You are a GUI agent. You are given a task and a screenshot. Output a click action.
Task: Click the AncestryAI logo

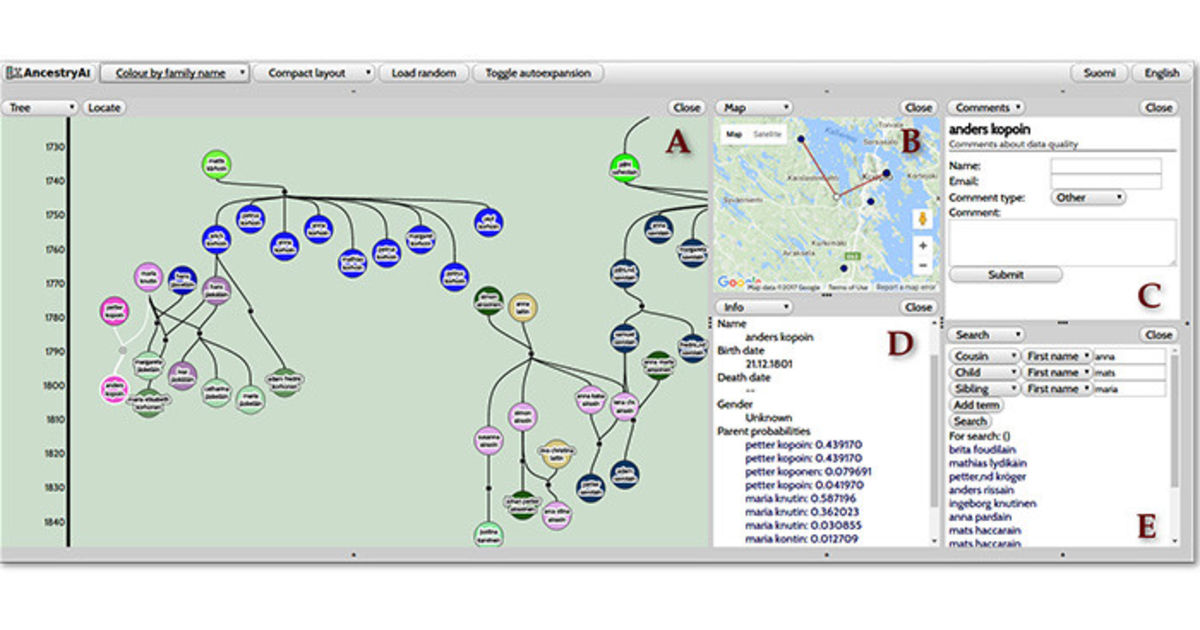pos(49,73)
